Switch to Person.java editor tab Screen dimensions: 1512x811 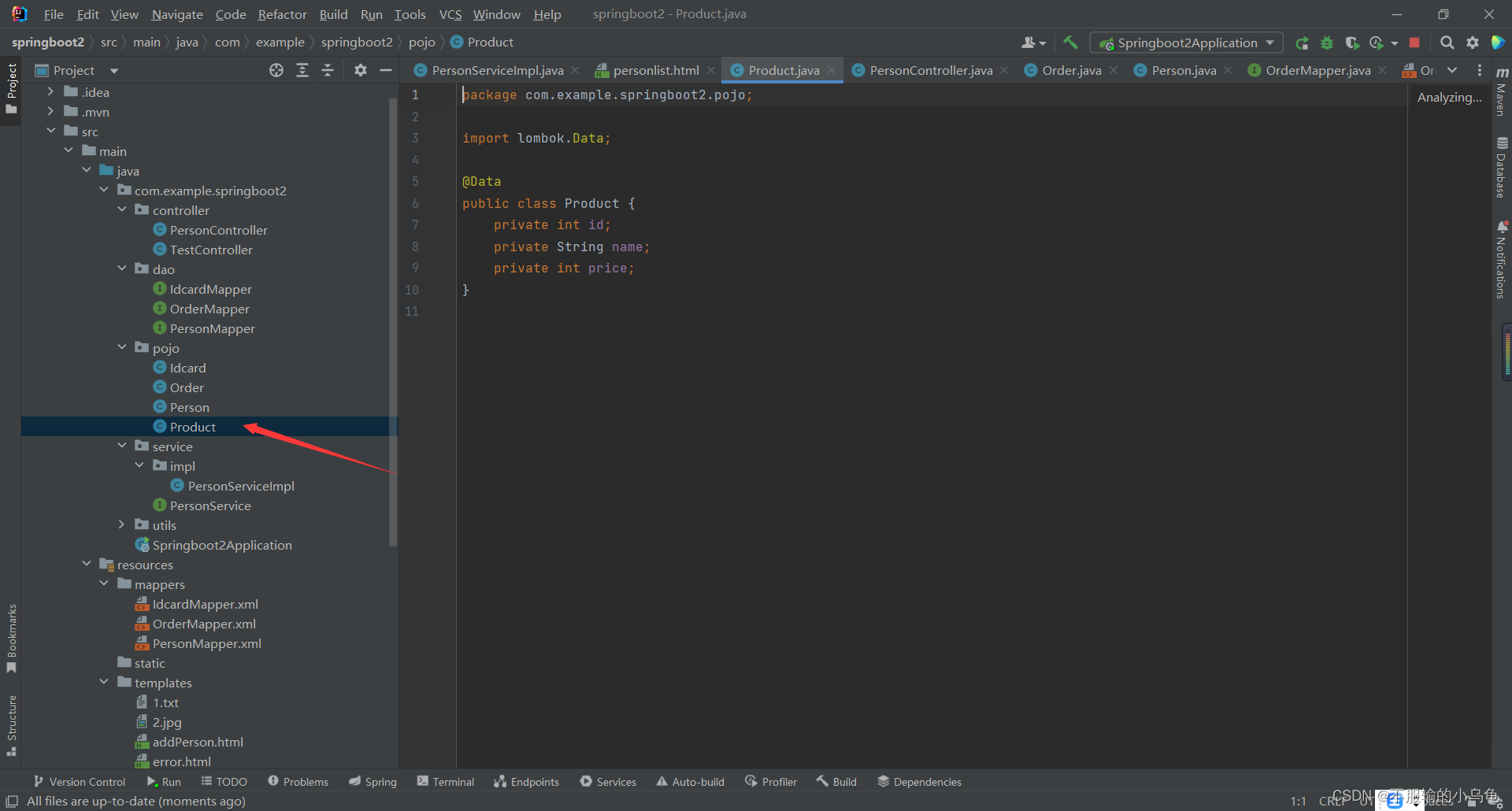(x=1184, y=70)
